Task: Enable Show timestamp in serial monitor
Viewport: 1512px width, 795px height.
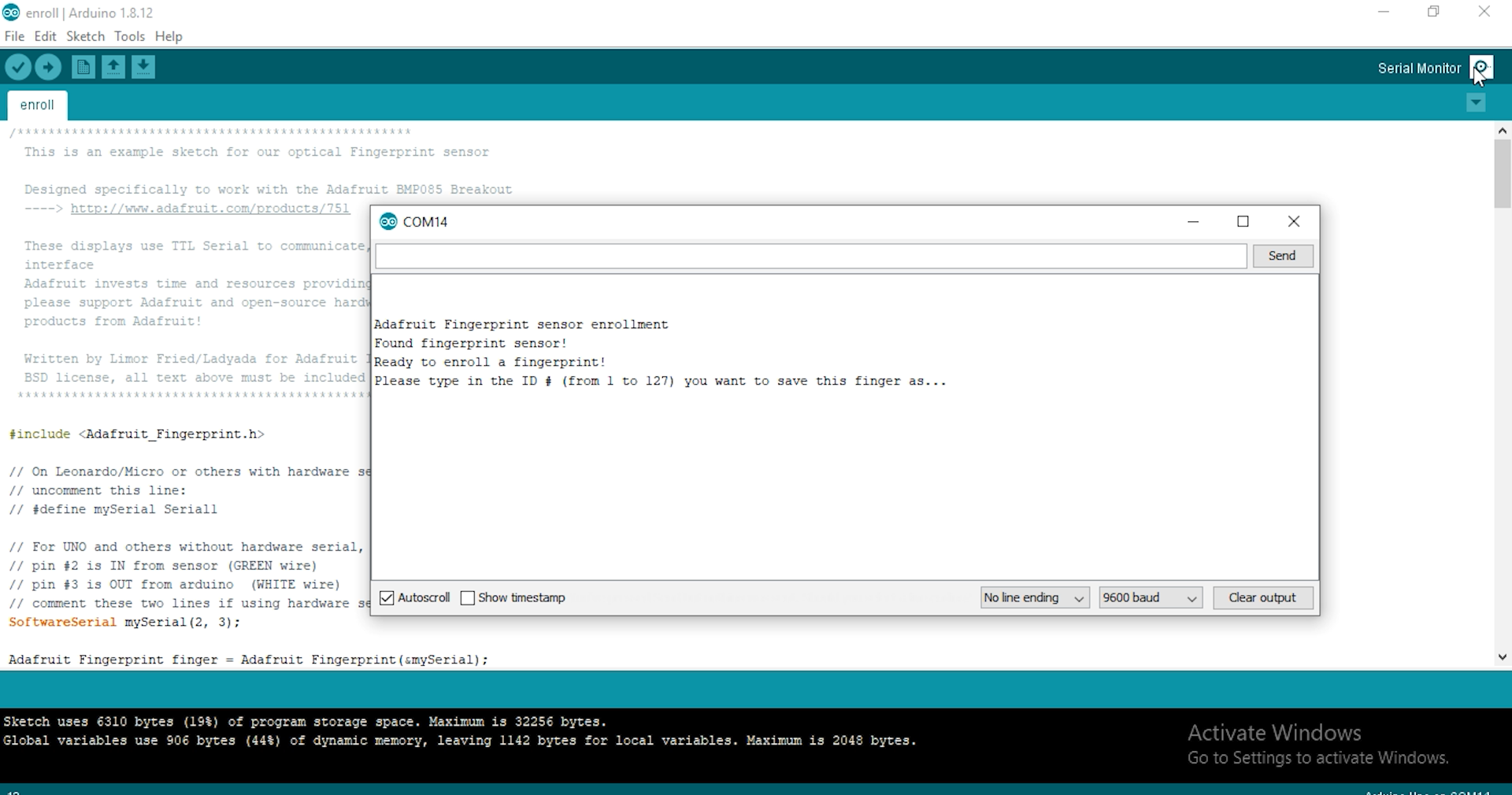Action: 468,598
